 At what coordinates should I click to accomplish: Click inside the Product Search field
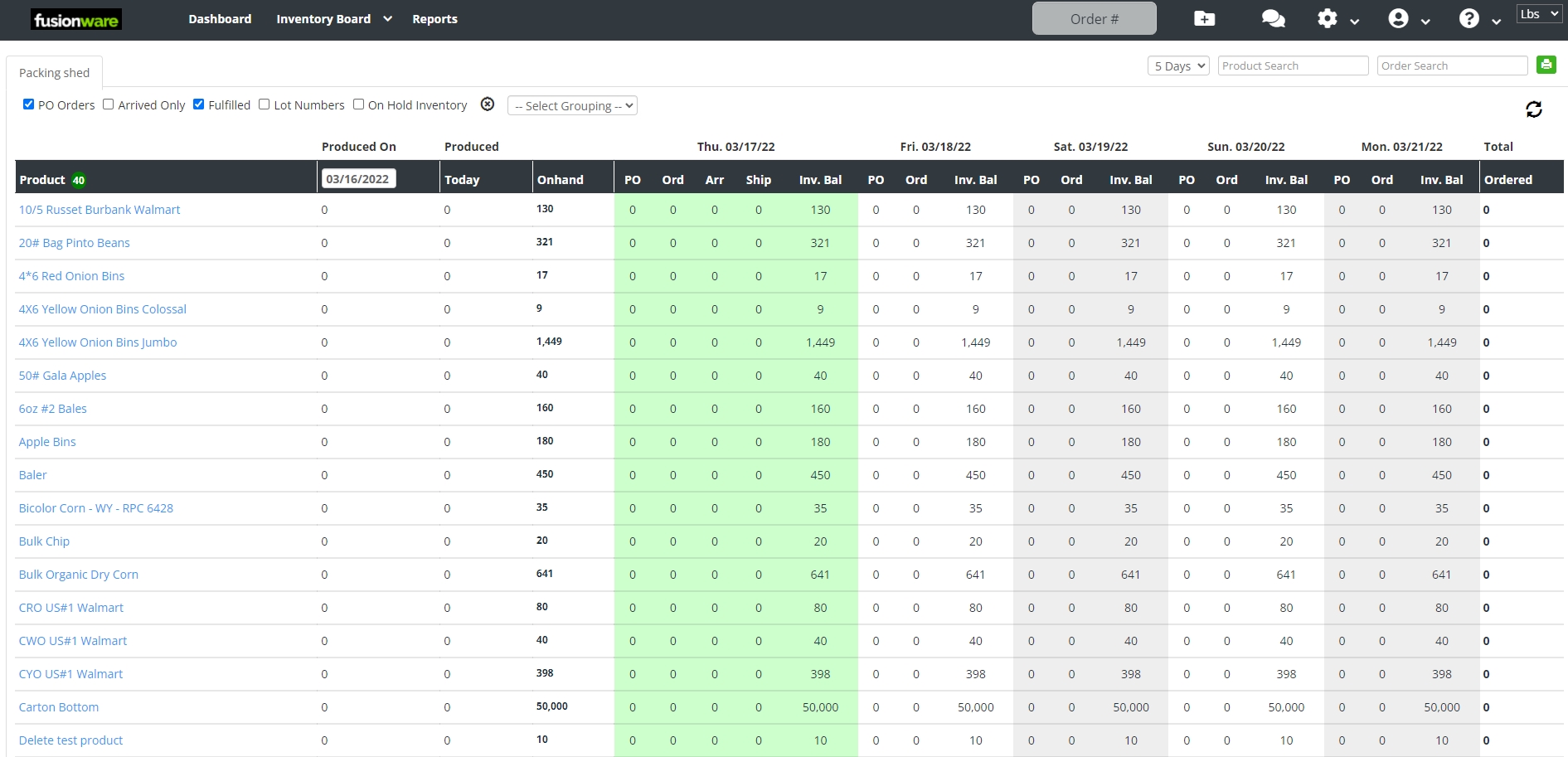pyautogui.click(x=1293, y=65)
